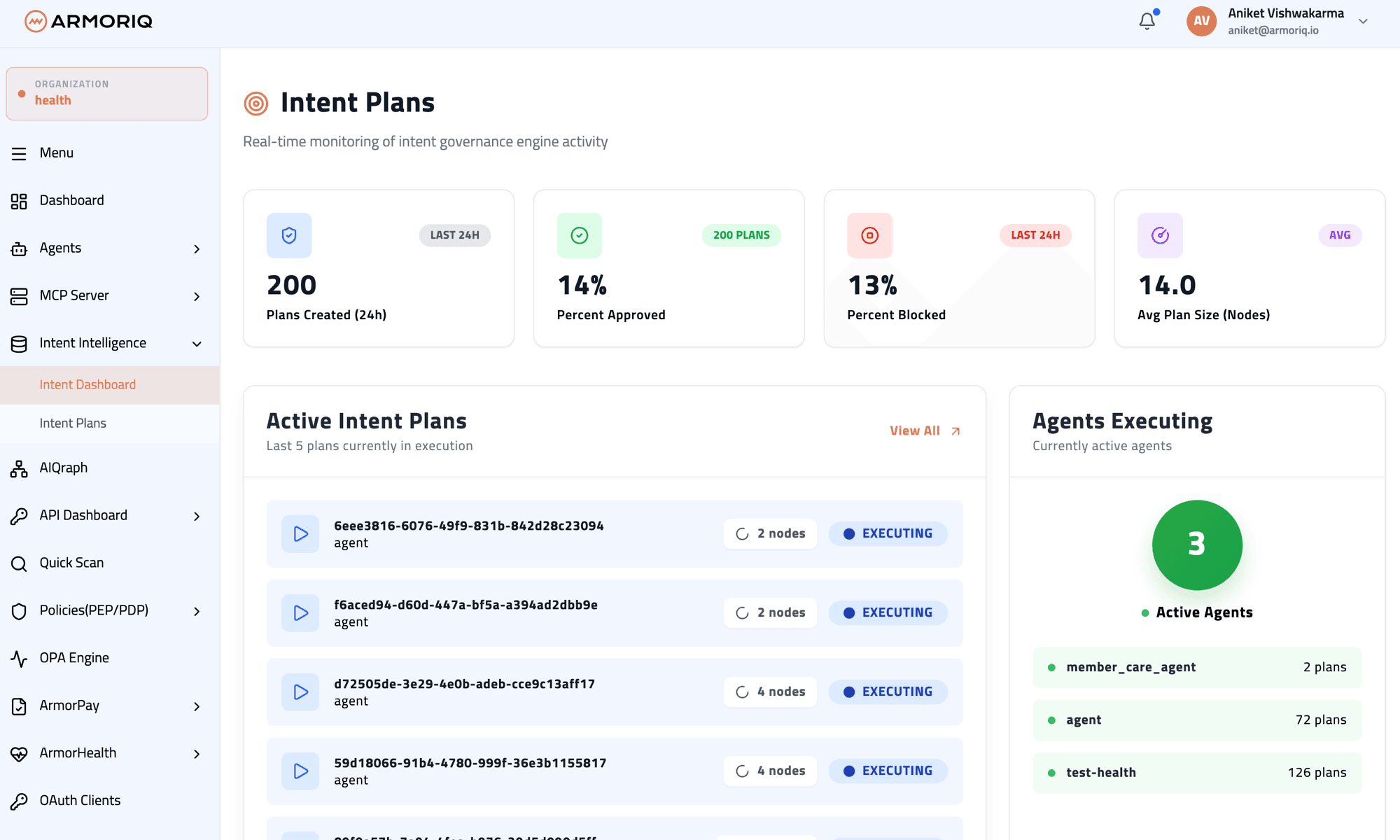
Task: Select Intent Plans submenu item
Action: tap(110, 423)
